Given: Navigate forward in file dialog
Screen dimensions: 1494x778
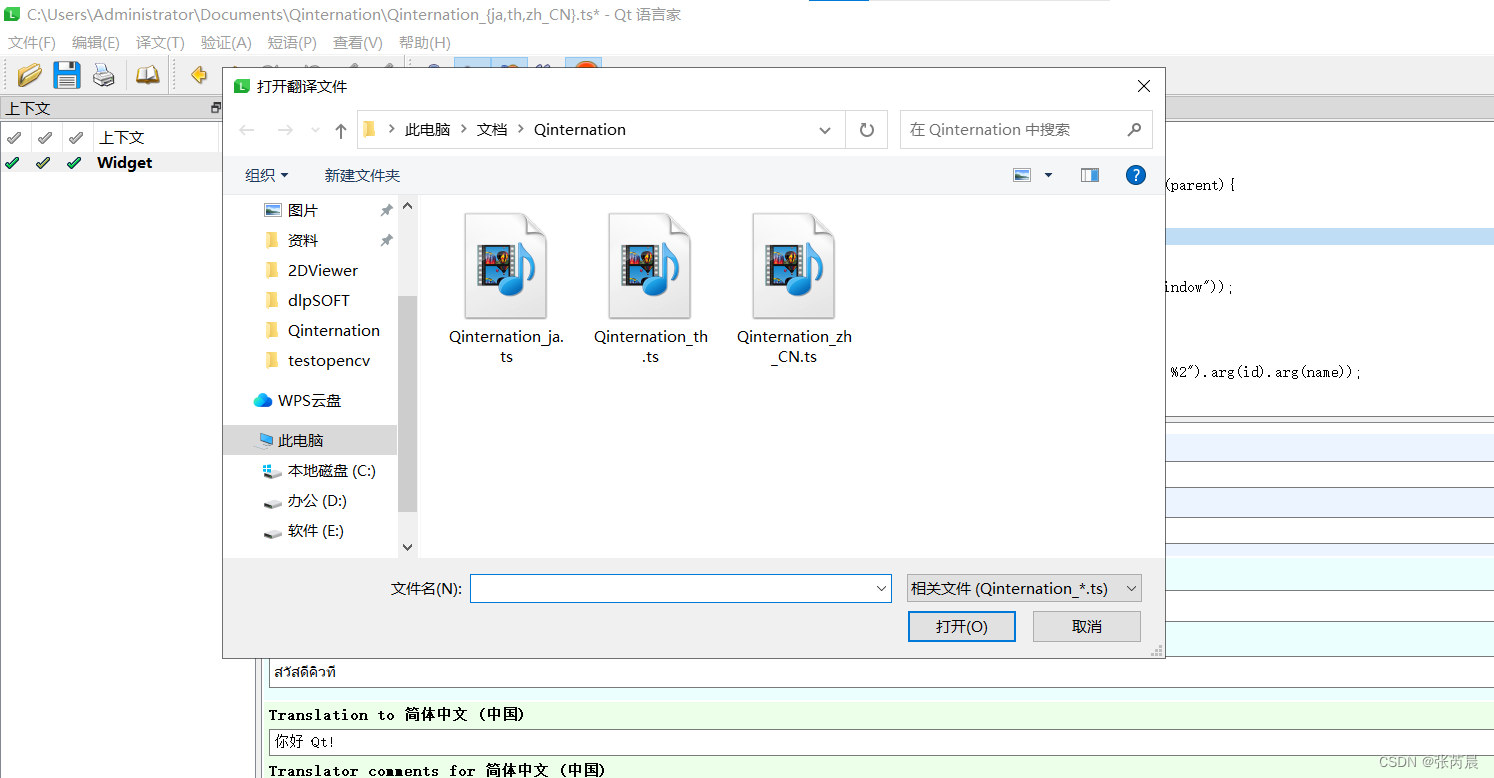Looking at the screenshot, I should pos(285,130).
